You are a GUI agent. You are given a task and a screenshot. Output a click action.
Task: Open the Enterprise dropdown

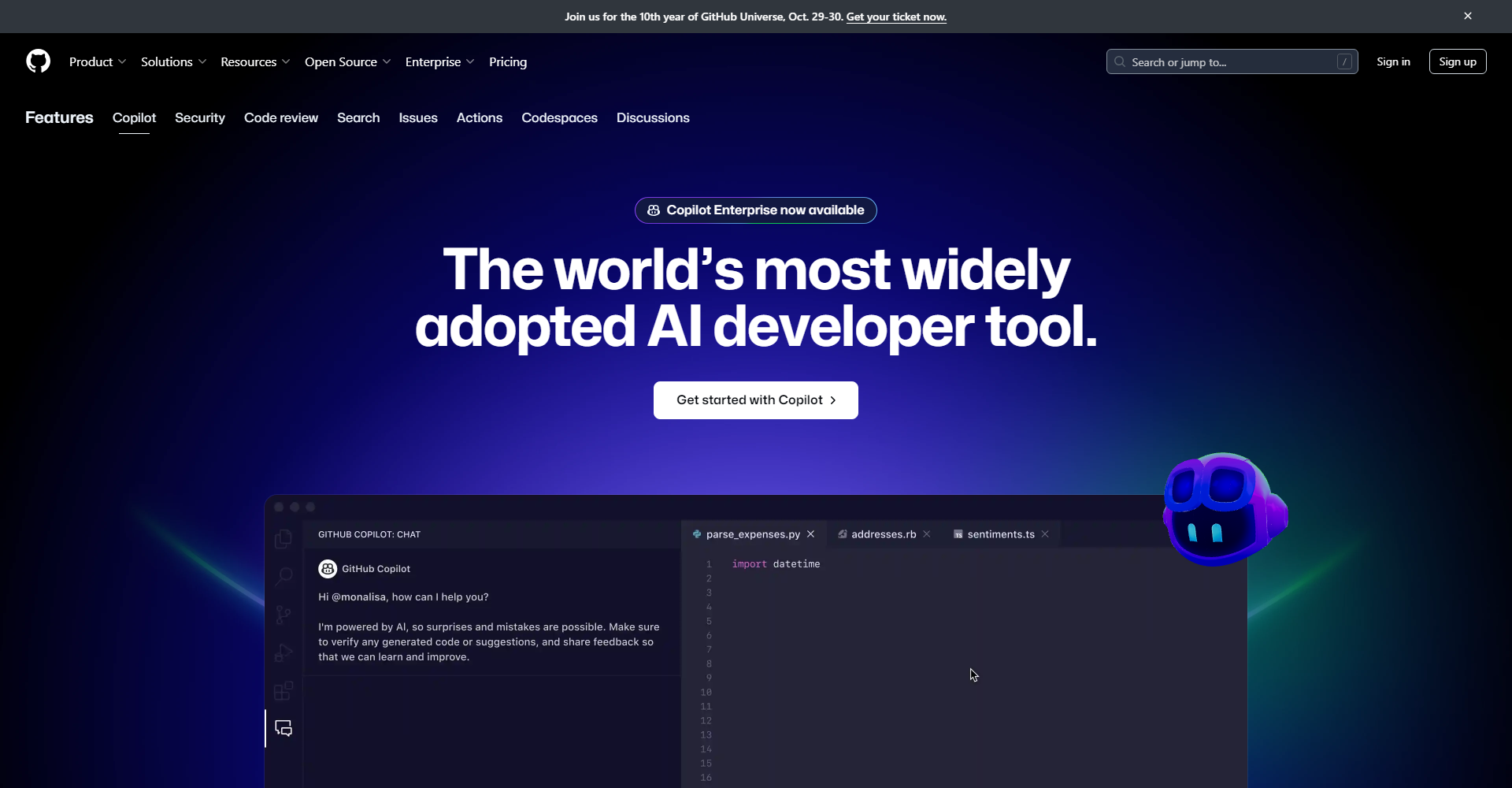[439, 61]
